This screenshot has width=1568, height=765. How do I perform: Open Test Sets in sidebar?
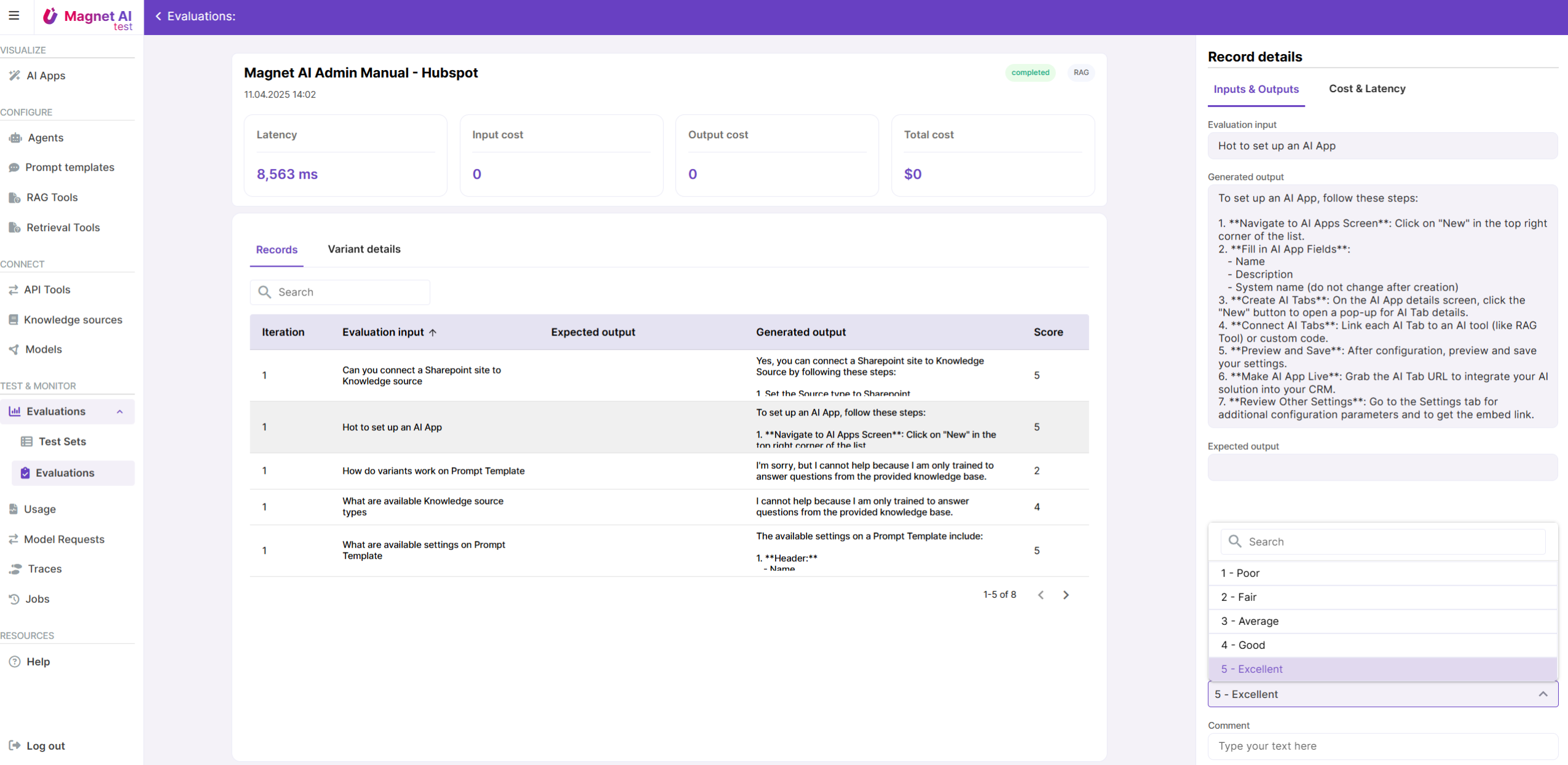click(62, 441)
